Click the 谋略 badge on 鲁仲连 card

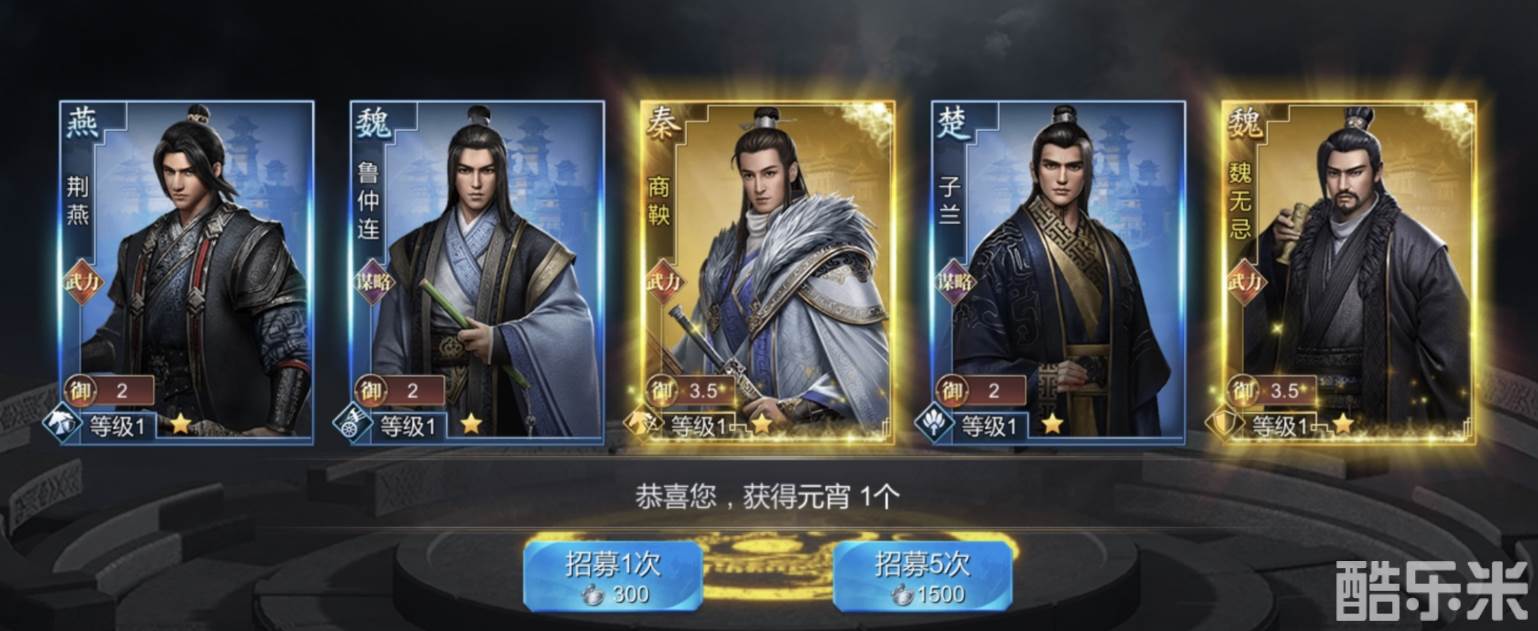coord(375,282)
